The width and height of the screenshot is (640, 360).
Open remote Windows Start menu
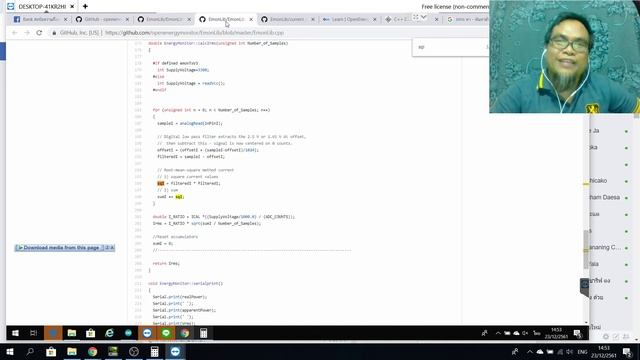click(15, 333)
